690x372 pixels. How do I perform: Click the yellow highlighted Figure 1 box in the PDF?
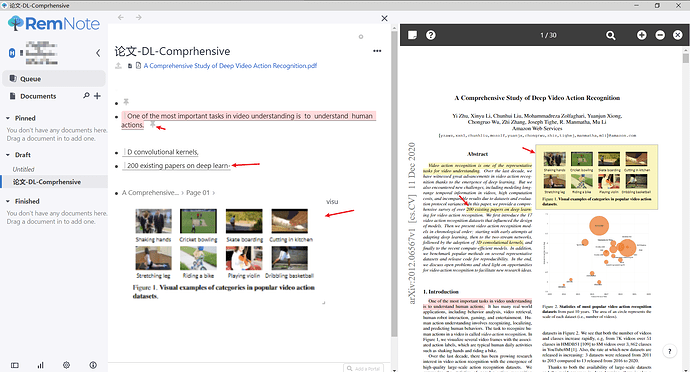click(596, 177)
